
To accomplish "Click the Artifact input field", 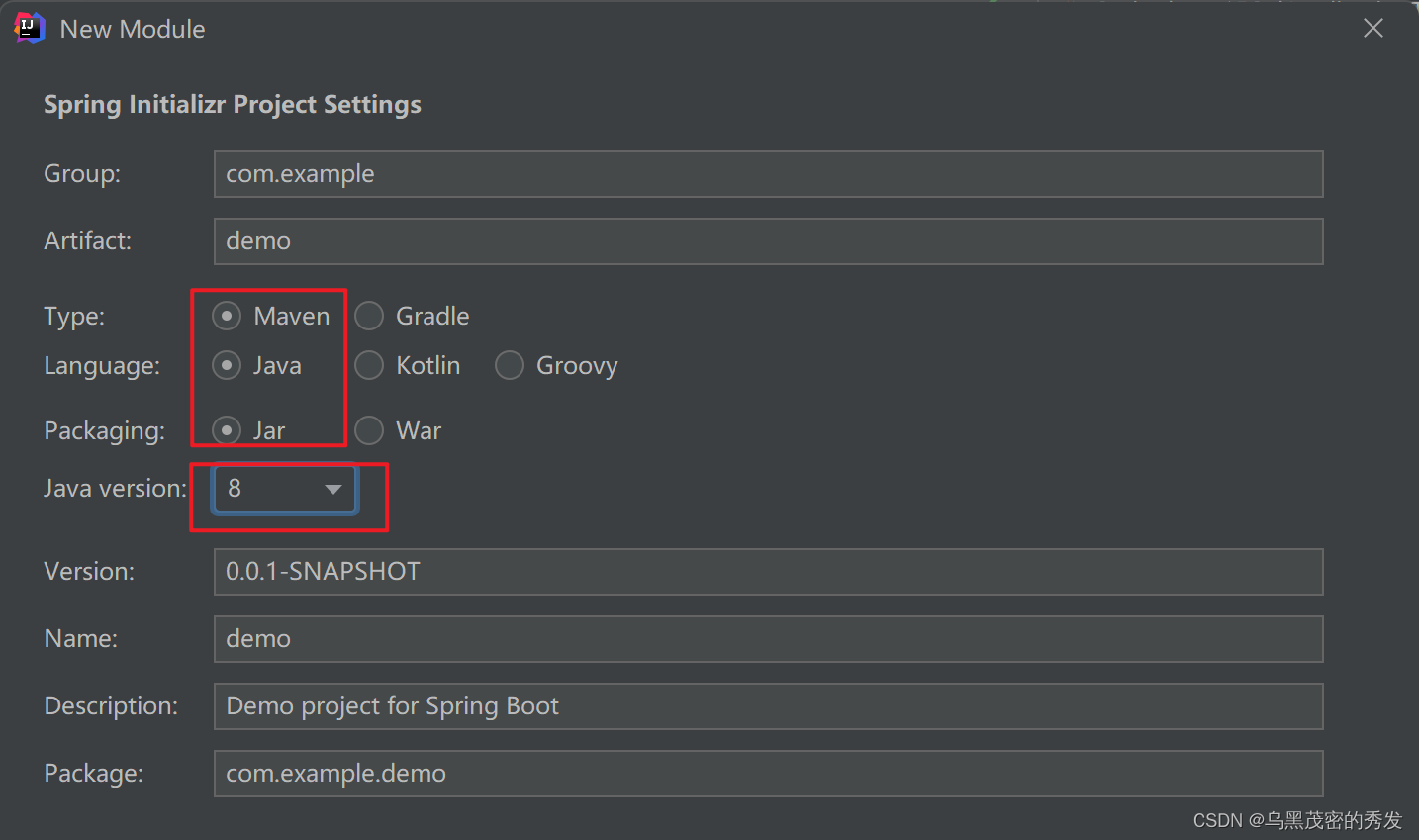I will coord(768,241).
